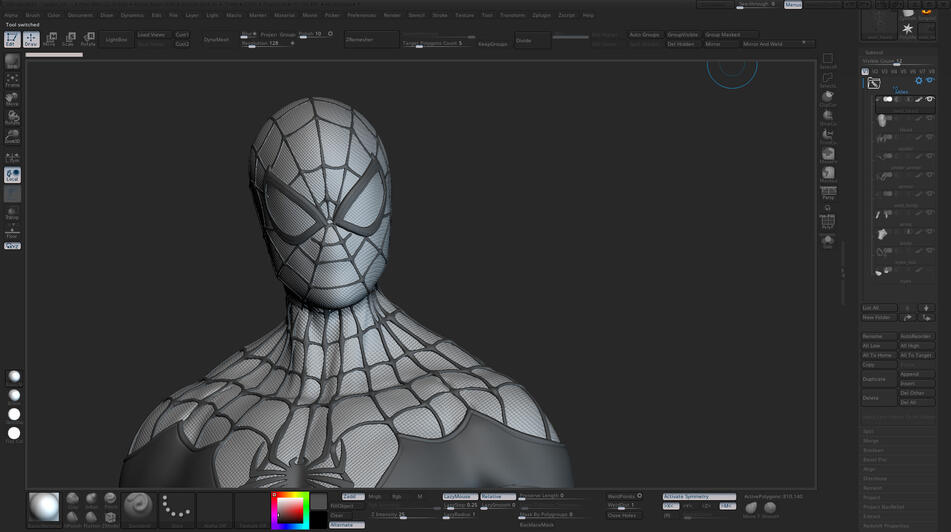Image resolution: width=951 pixels, height=532 pixels.
Task: Adjust the Z Intensity slider
Action: [404, 515]
